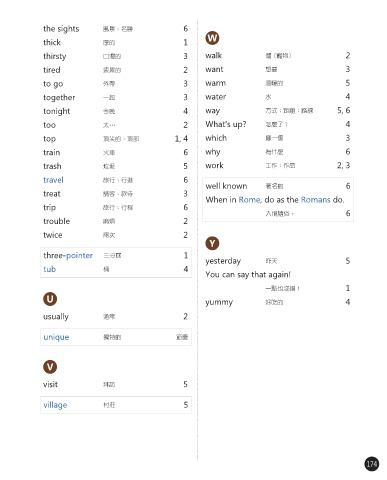Click the brown V section letter icon
Screen dimensions: 387x480
point(50,367)
